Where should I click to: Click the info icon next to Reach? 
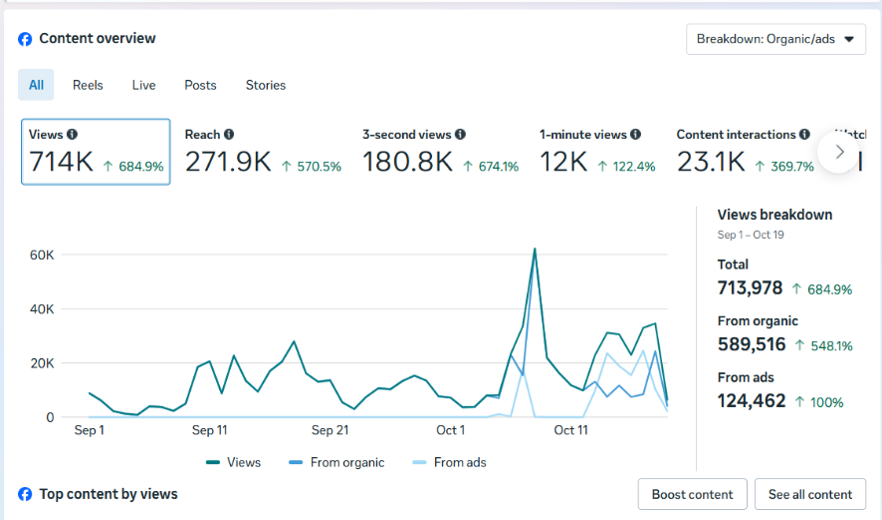click(x=228, y=135)
